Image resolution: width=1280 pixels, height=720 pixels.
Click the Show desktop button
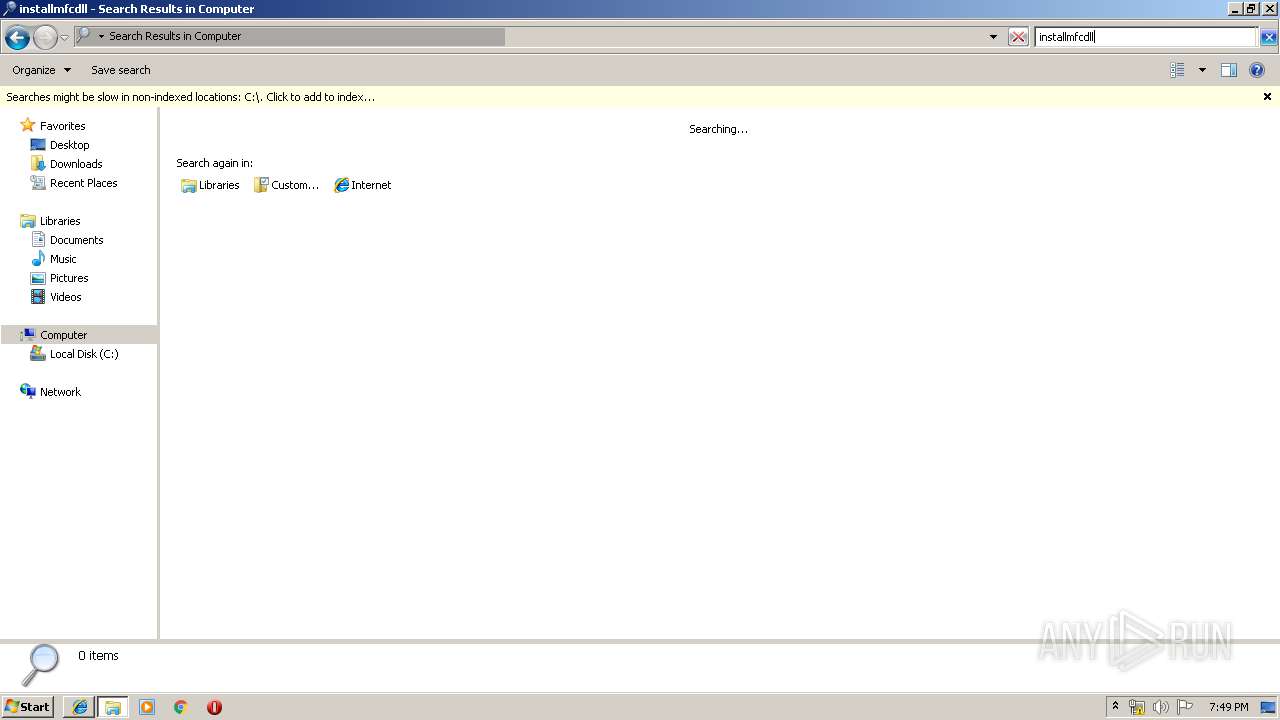tap(1269, 707)
